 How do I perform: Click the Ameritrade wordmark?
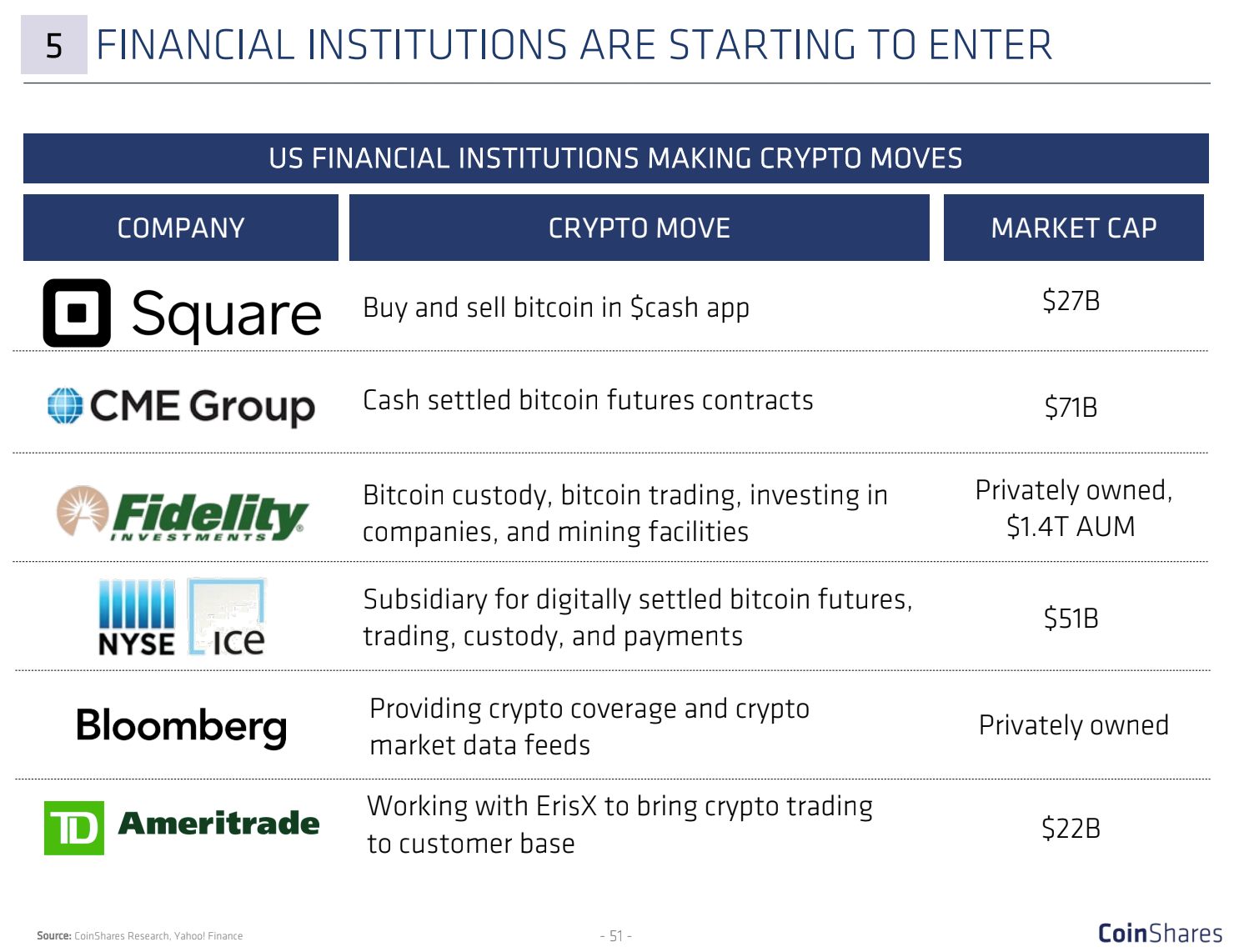tap(218, 824)
